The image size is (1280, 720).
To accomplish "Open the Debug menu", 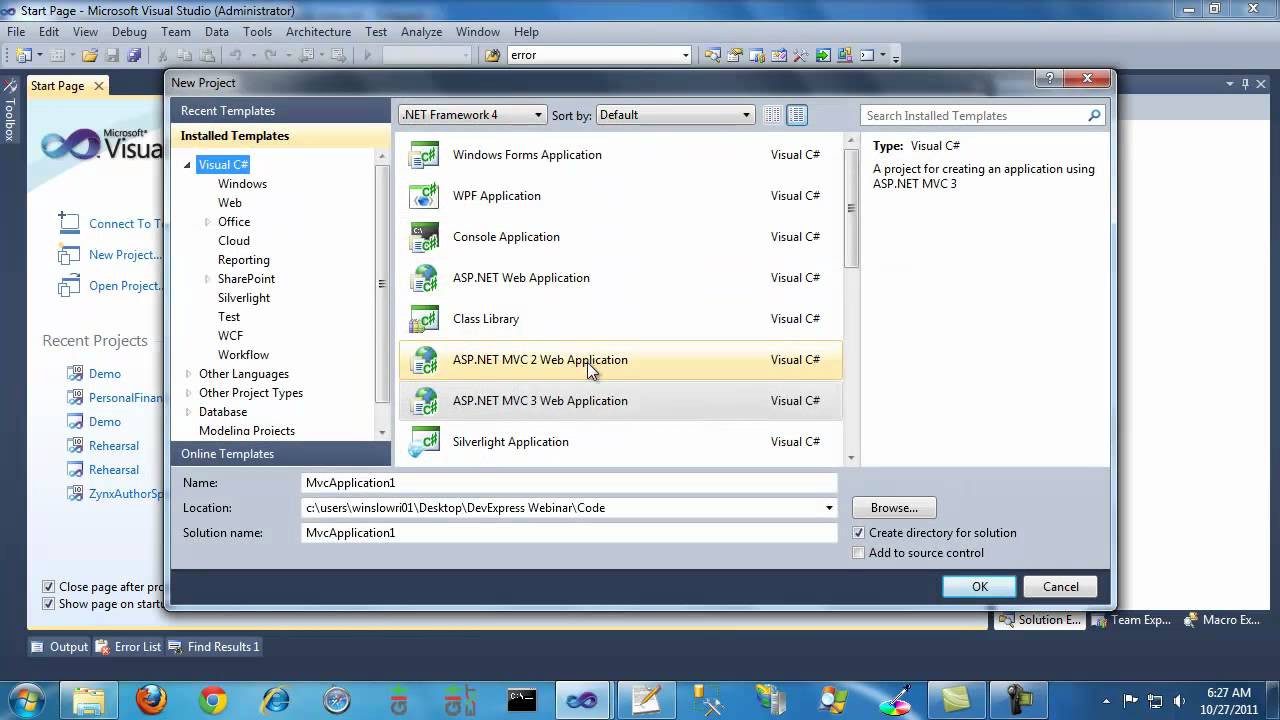I will pyautogui.click(x=129, y=32).
